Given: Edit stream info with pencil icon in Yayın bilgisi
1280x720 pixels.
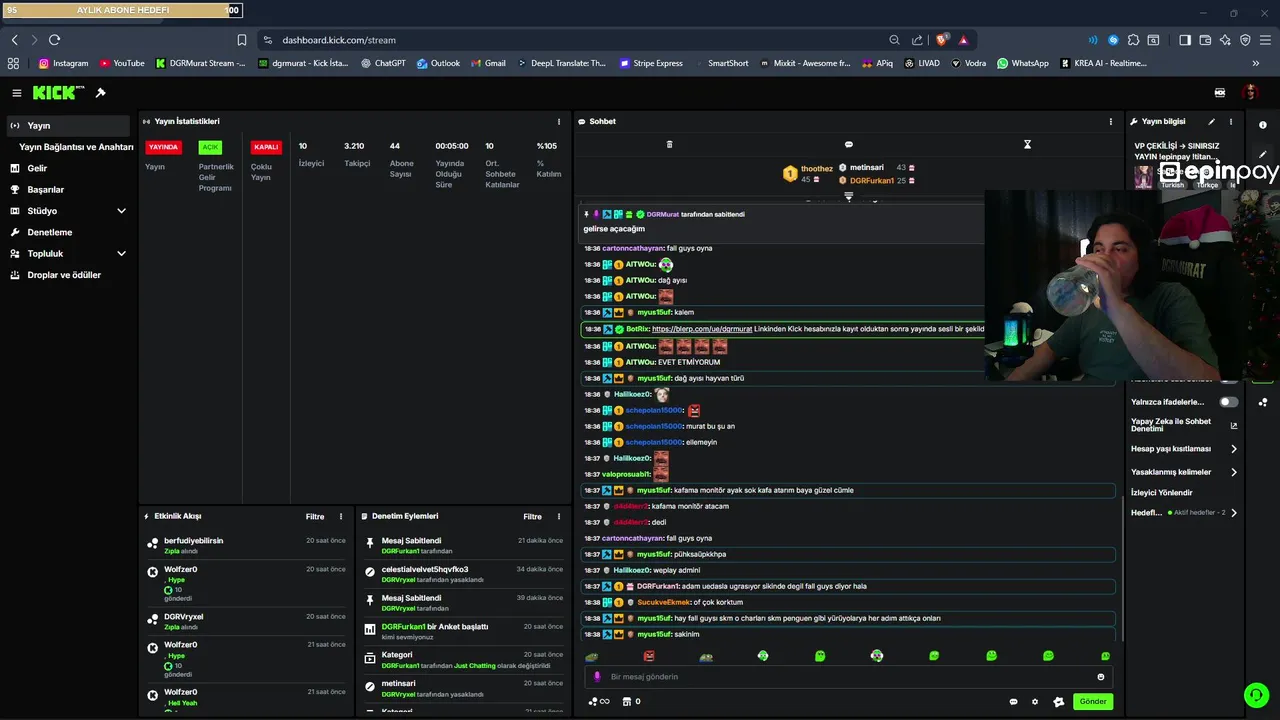Looking at the screenshot, I should tap(1212, 122).
